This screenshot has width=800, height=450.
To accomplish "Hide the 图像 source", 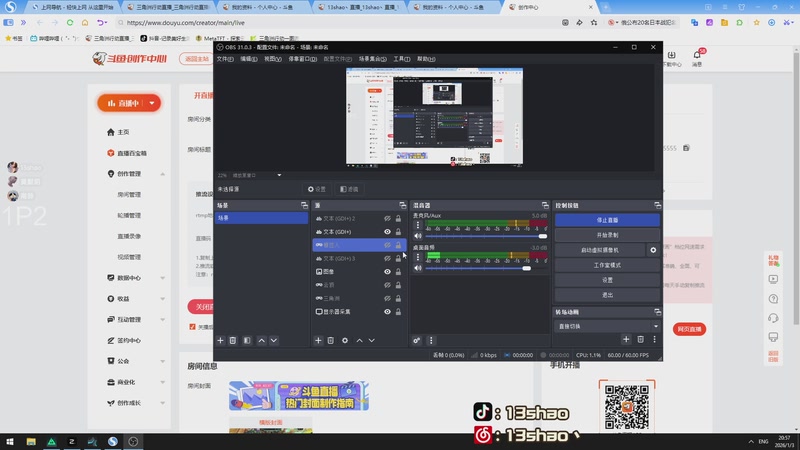I will [x=387, y=271].
